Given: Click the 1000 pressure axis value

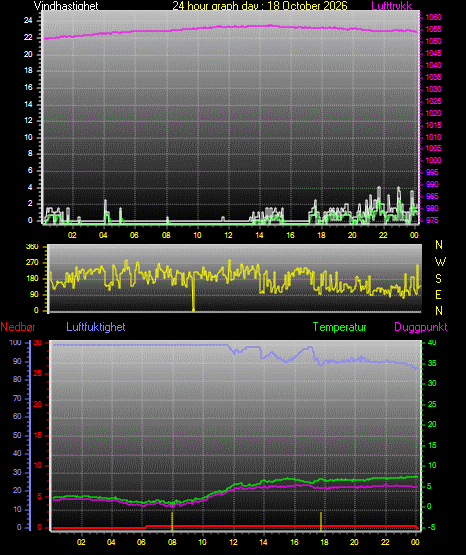Looking at the screenshot, I should click(433, 160).
